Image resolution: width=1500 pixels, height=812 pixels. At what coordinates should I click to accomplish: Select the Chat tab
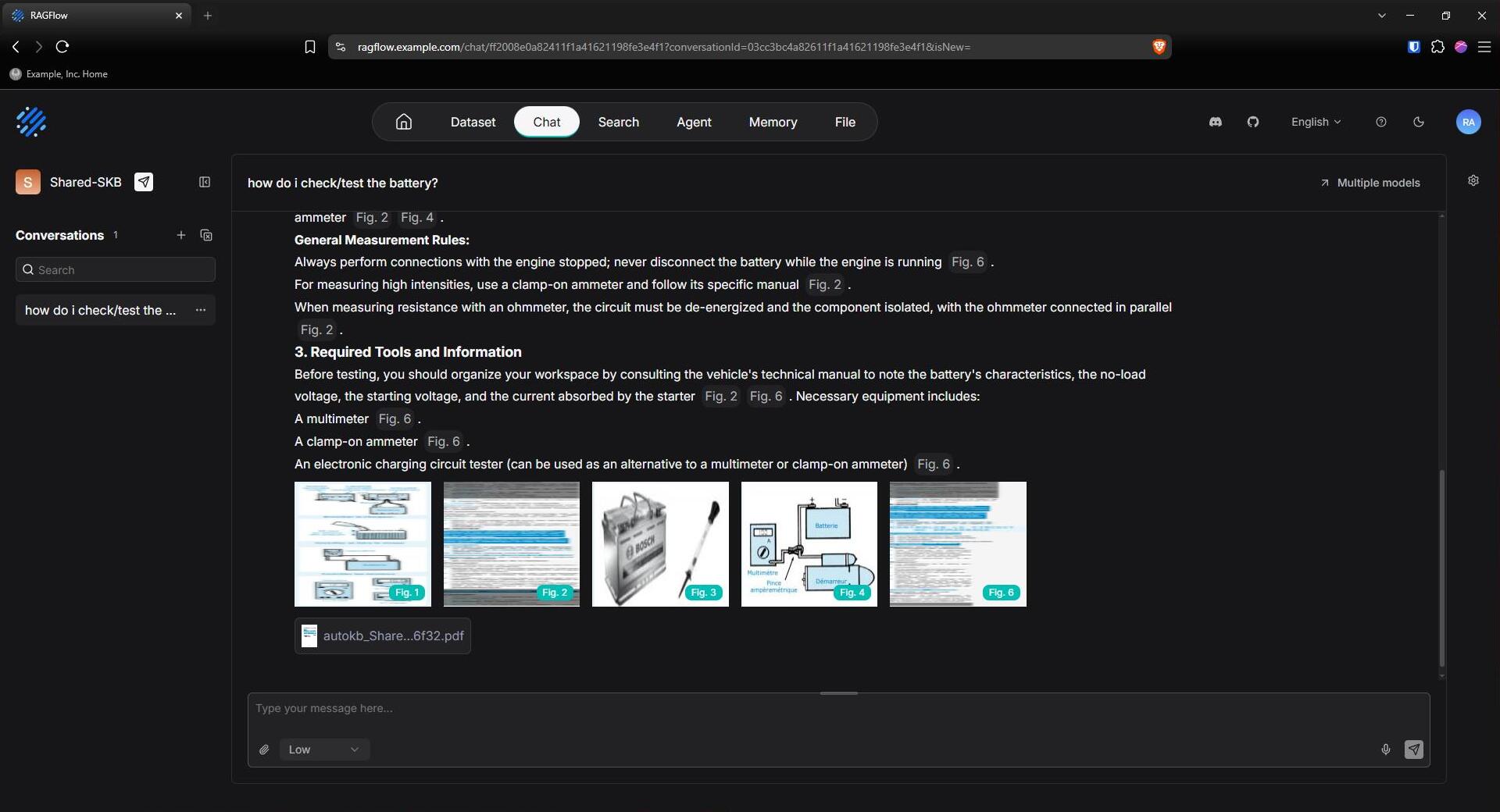pyautogui.click(x=547, y=122)
